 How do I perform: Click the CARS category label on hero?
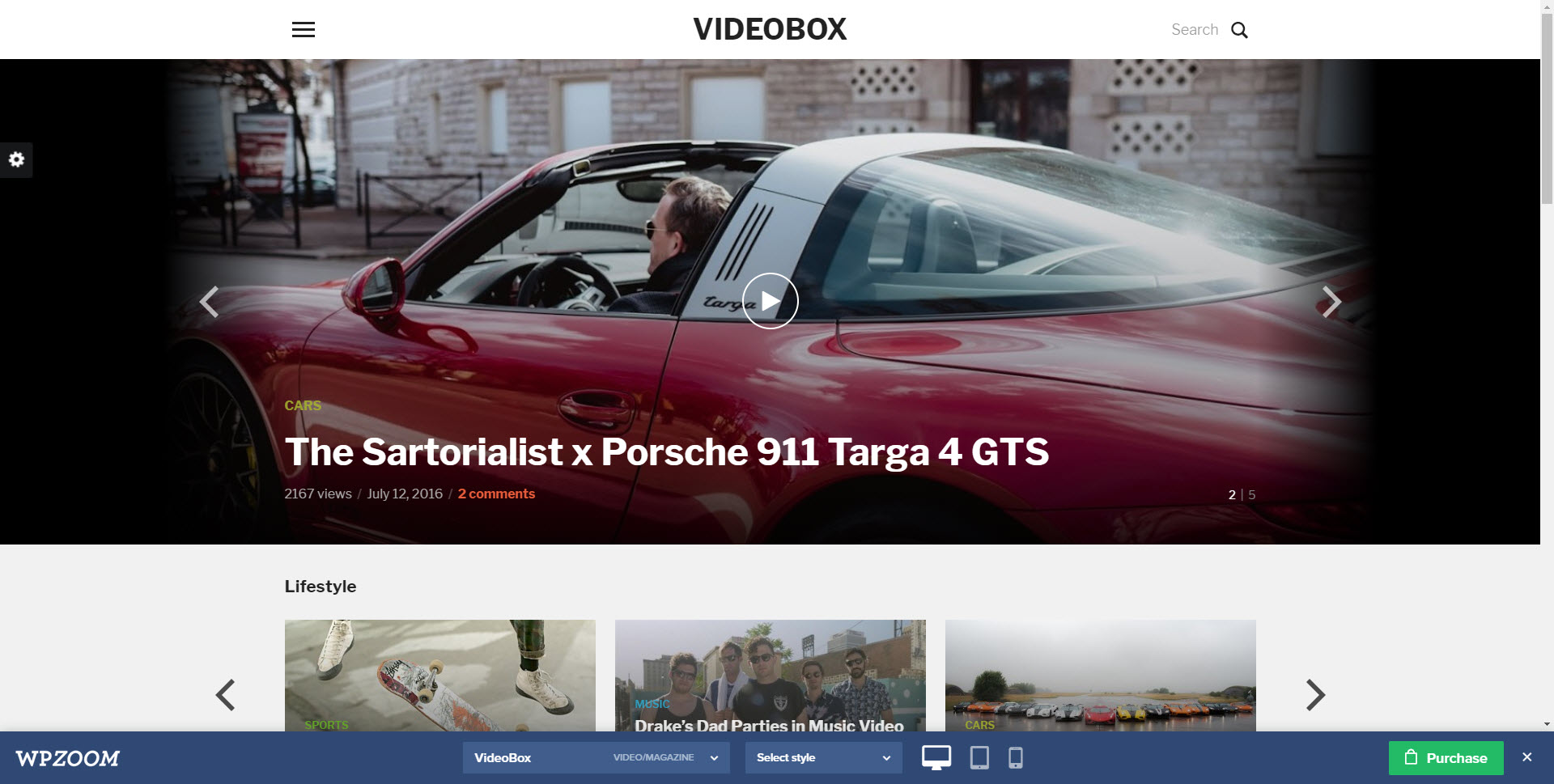[303, 405]
